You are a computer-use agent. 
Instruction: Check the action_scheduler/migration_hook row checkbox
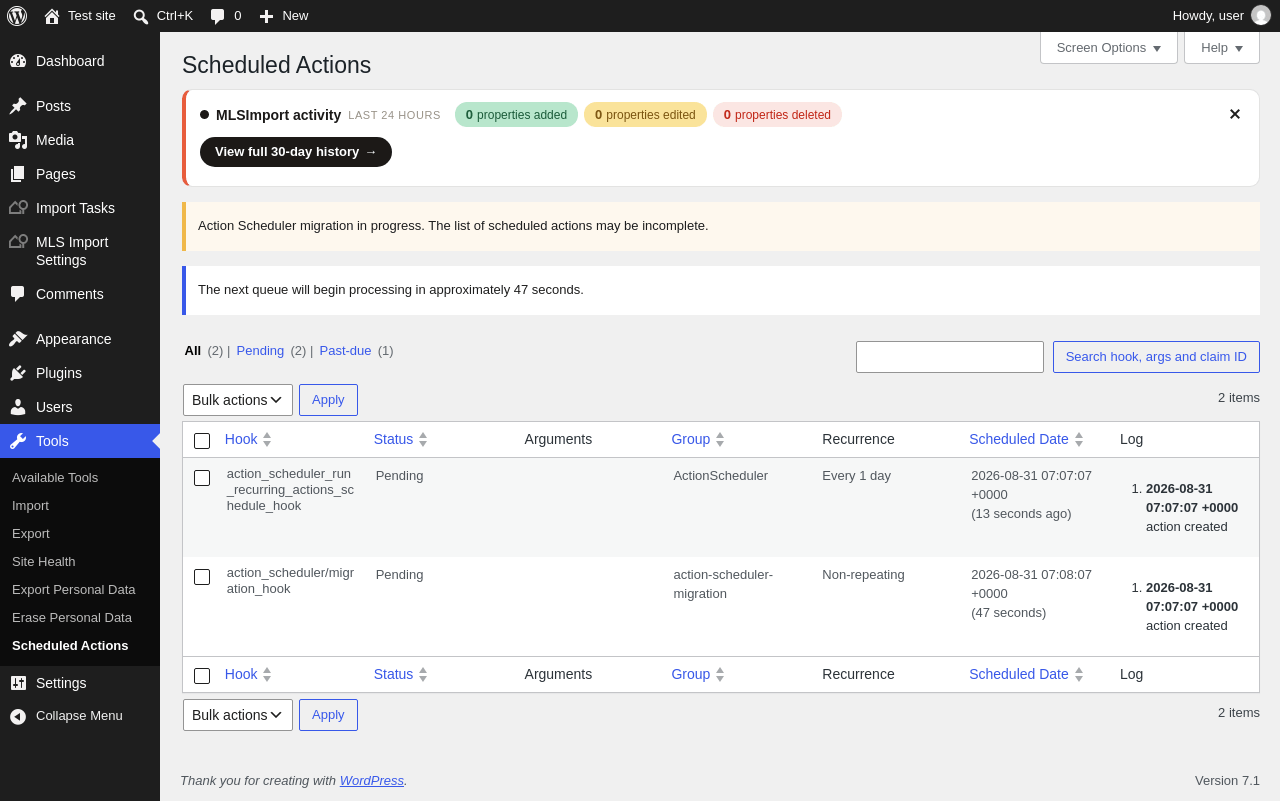202,577
